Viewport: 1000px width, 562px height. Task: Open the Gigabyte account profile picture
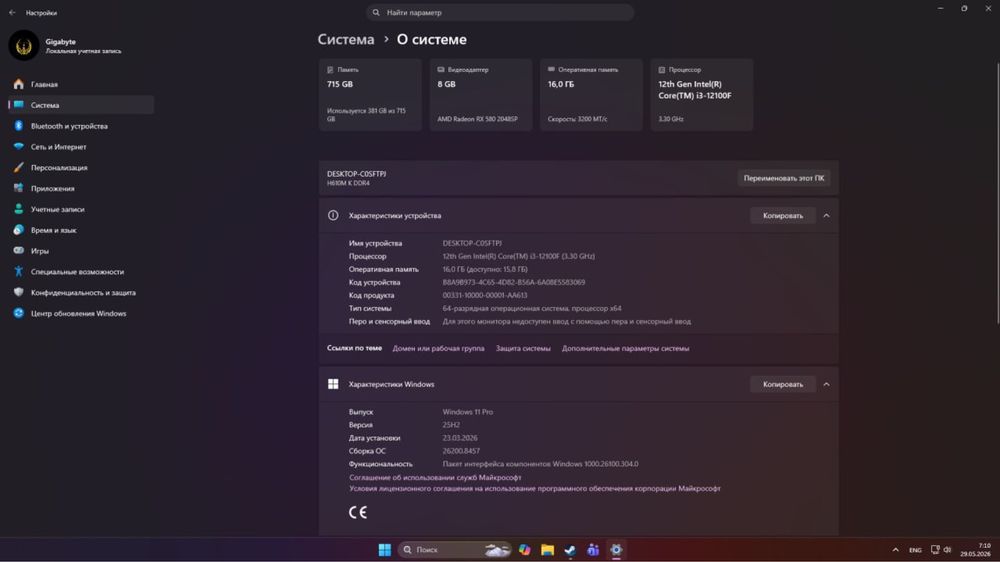click(x=24, y=46)
